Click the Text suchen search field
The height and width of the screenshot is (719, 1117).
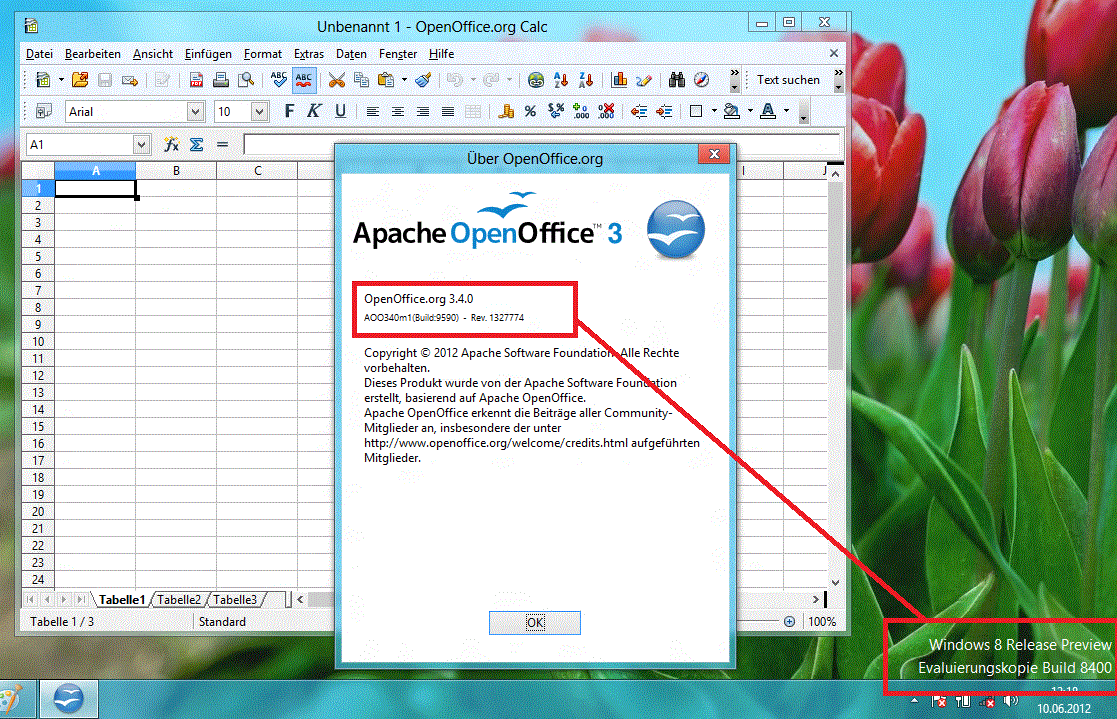click(789, 80)
